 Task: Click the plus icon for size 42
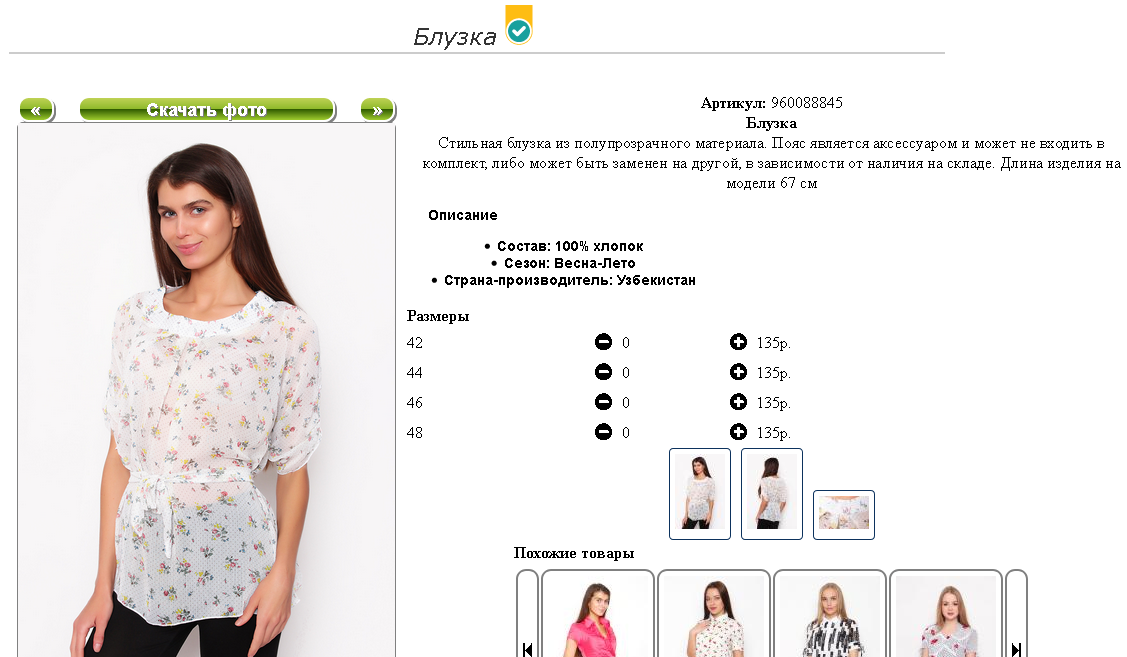click(738, 342)
